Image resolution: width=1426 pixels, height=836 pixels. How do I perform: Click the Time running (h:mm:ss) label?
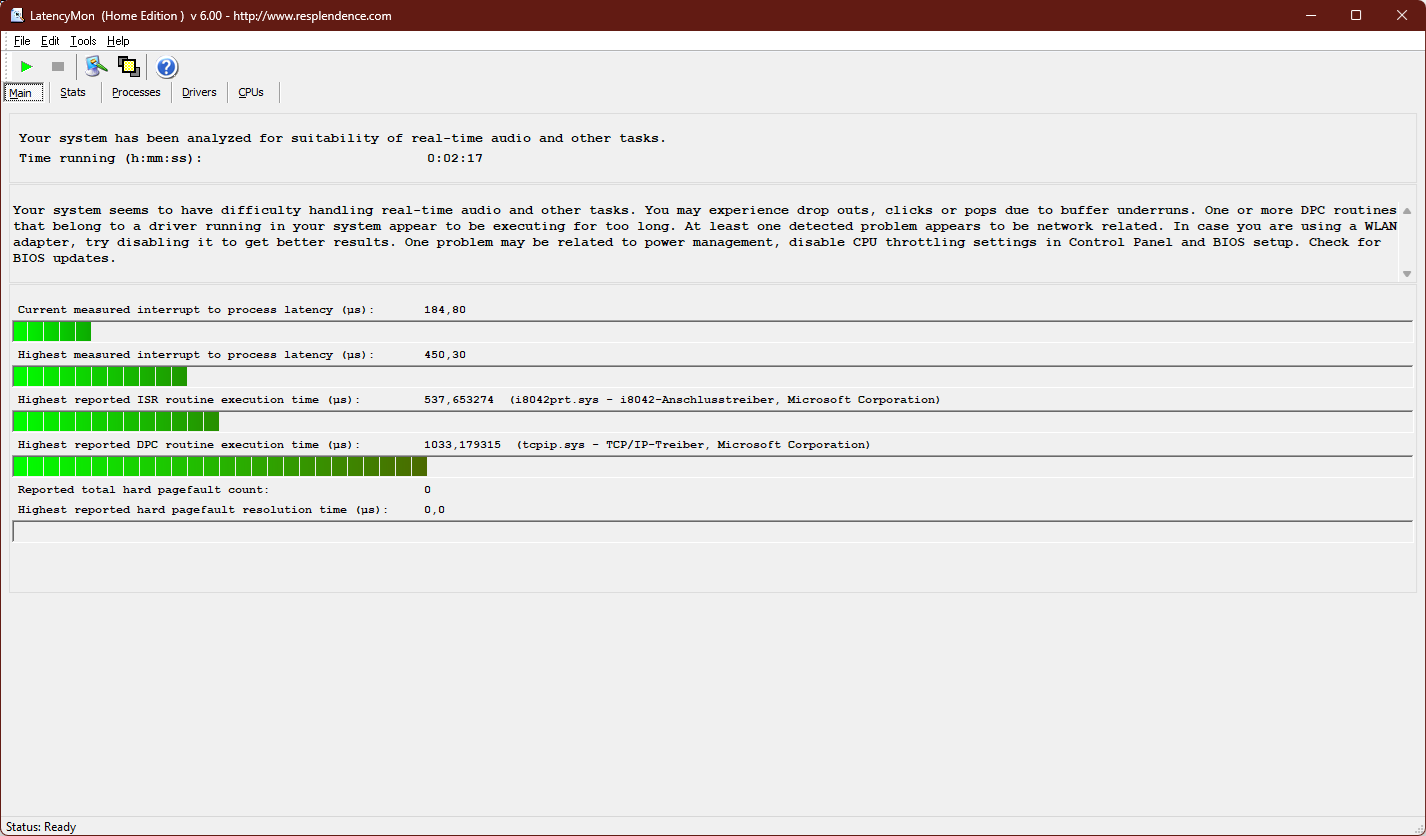tap(110, 158)
